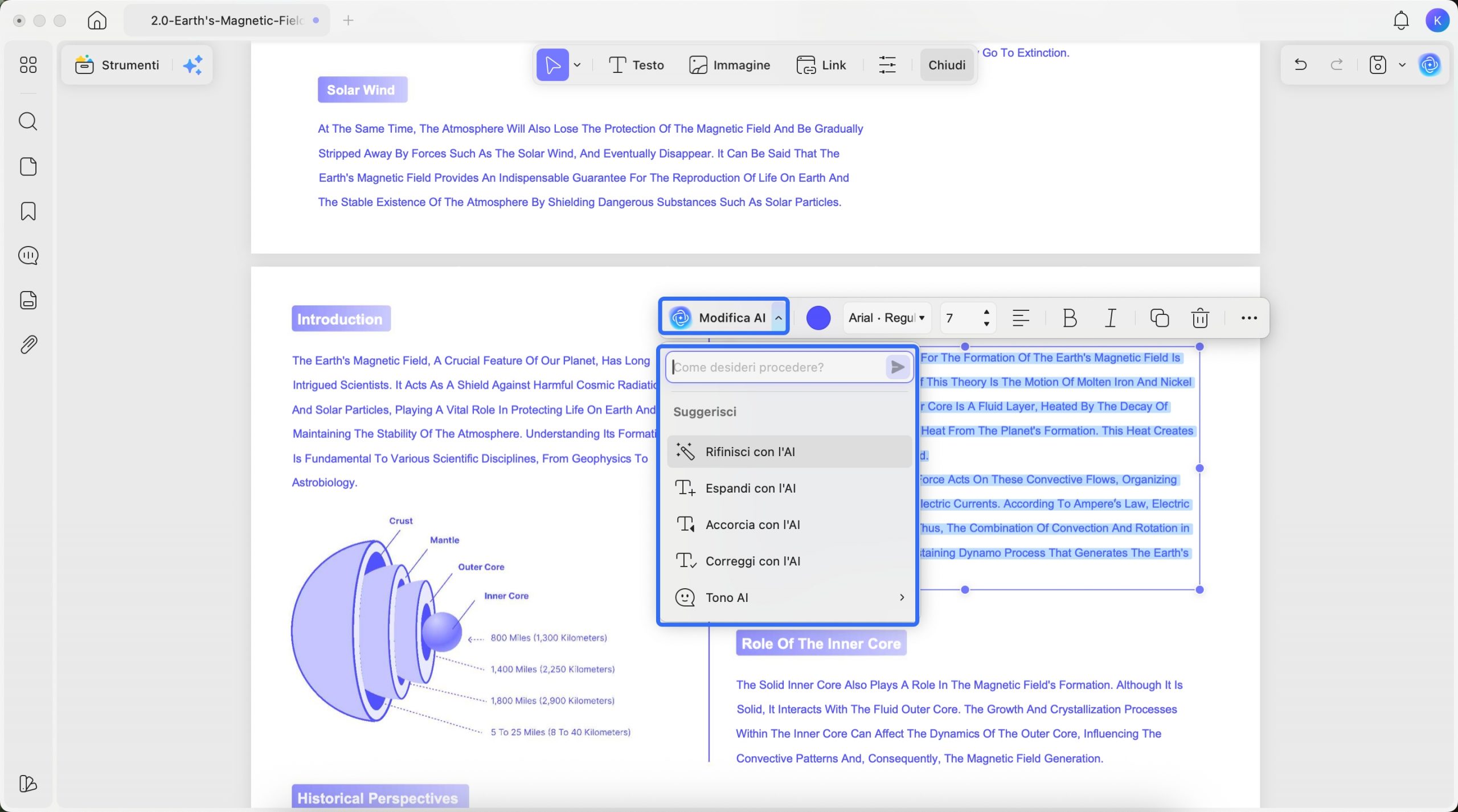Click the Come desideri procedere input field
This screenshot has width=1458, height=812.
[776, 367]
